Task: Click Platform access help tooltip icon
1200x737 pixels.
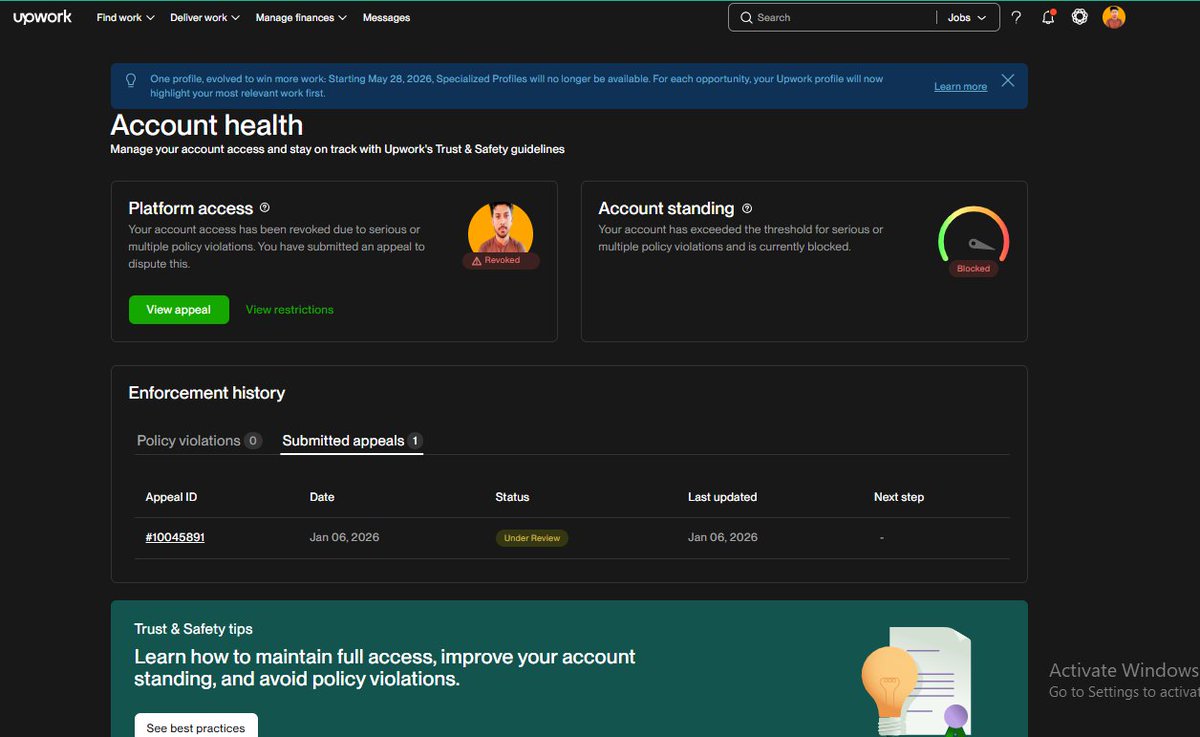Action: pos(265,208)
